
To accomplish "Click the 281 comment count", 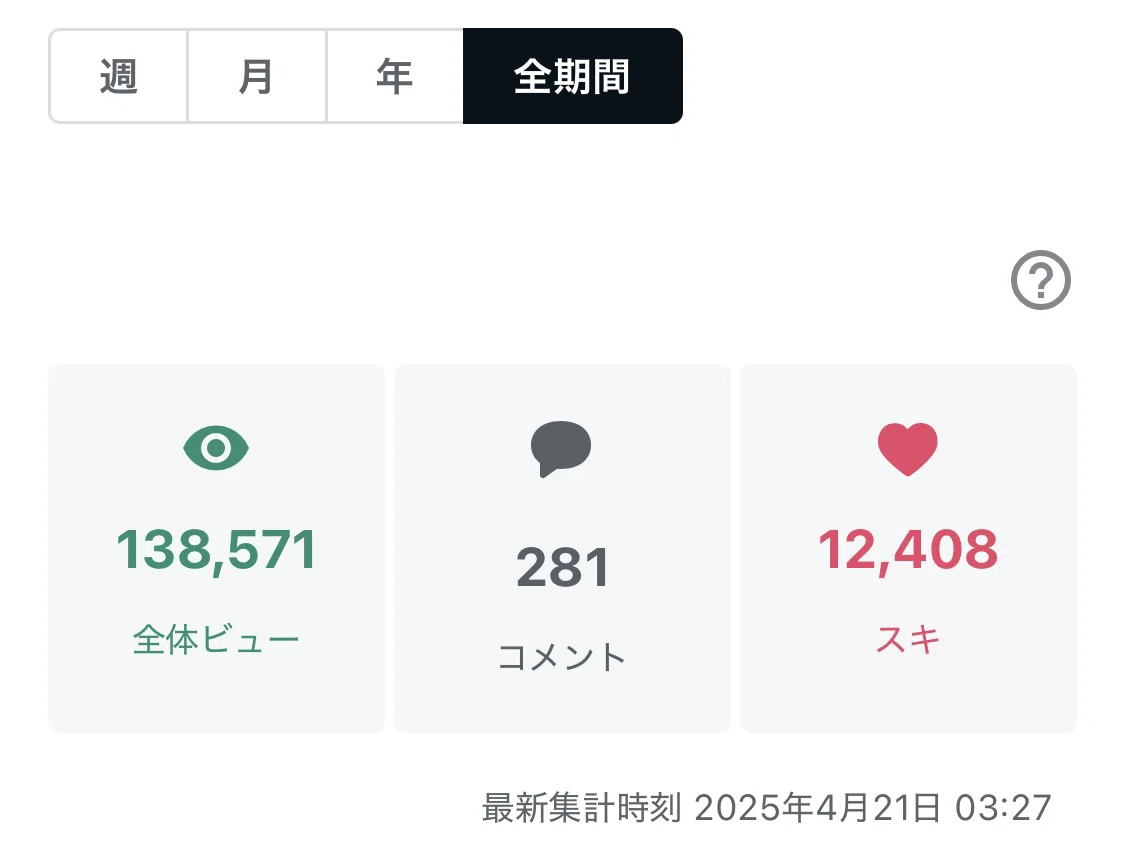I will (562, 567).
